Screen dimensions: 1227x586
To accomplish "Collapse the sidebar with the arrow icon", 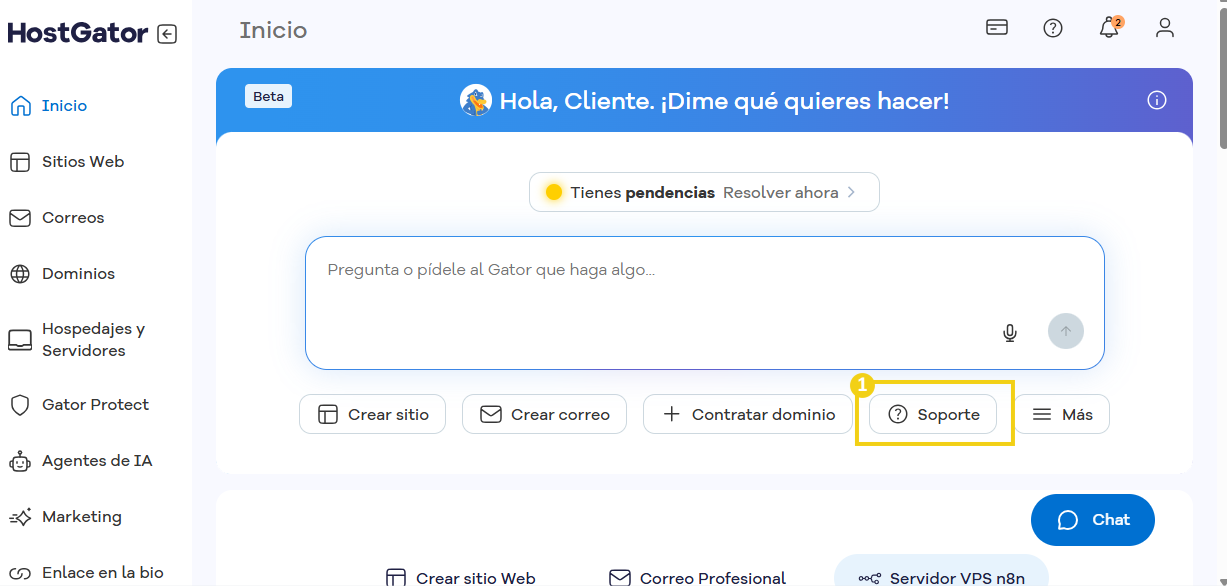I will [x=167, y=34].
